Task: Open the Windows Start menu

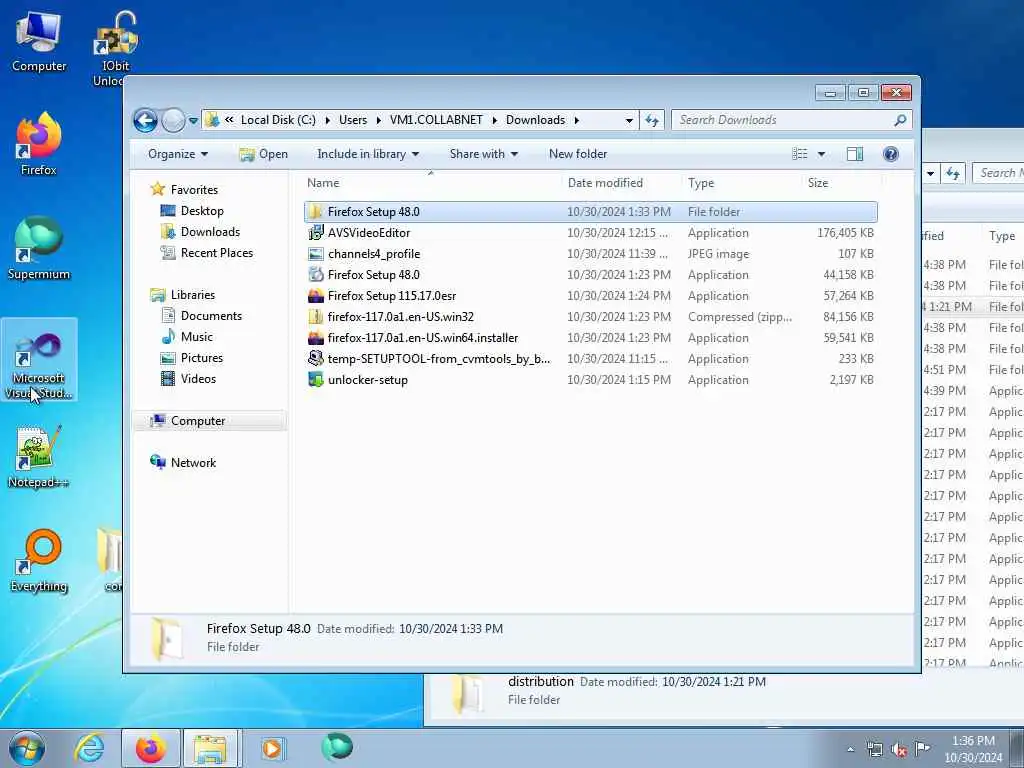Action: 27,748
